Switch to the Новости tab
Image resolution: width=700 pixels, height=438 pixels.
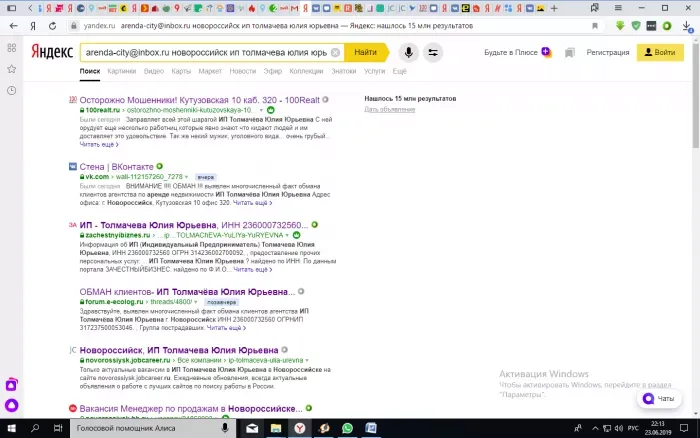click(x=242, y=71)
